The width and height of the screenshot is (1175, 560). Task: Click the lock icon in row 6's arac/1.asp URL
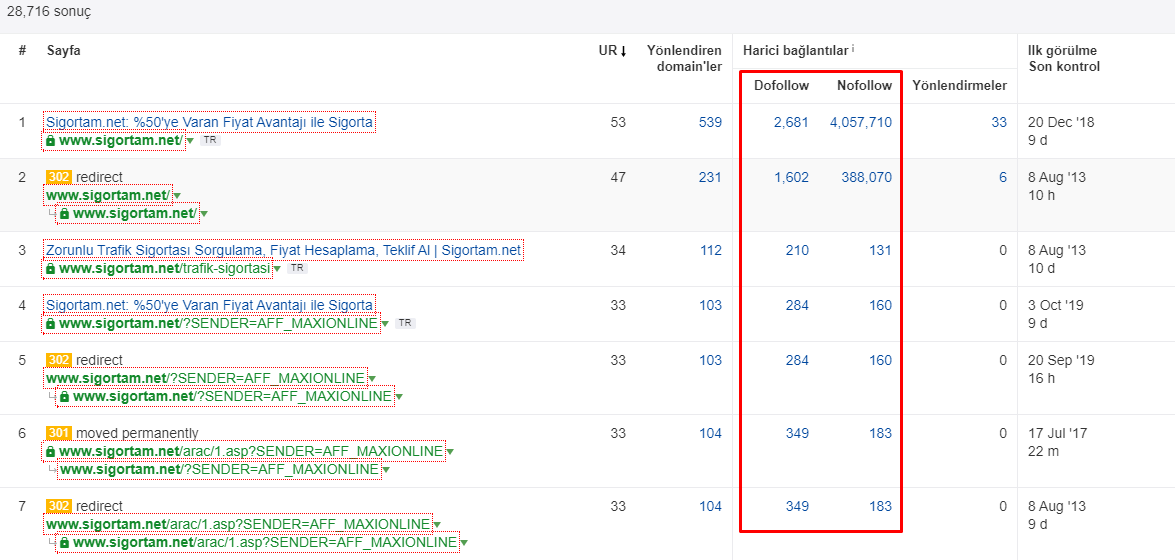(x=50, y=451)
